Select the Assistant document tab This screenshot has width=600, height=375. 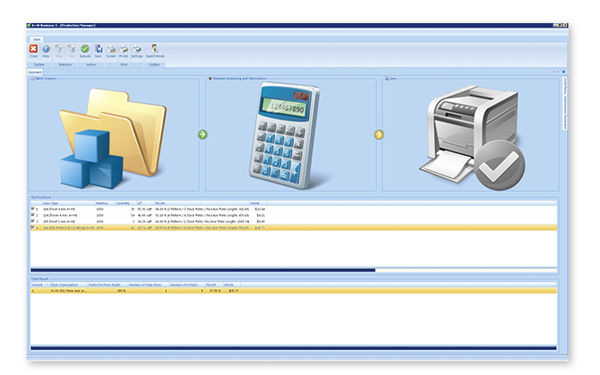point(35,72)
